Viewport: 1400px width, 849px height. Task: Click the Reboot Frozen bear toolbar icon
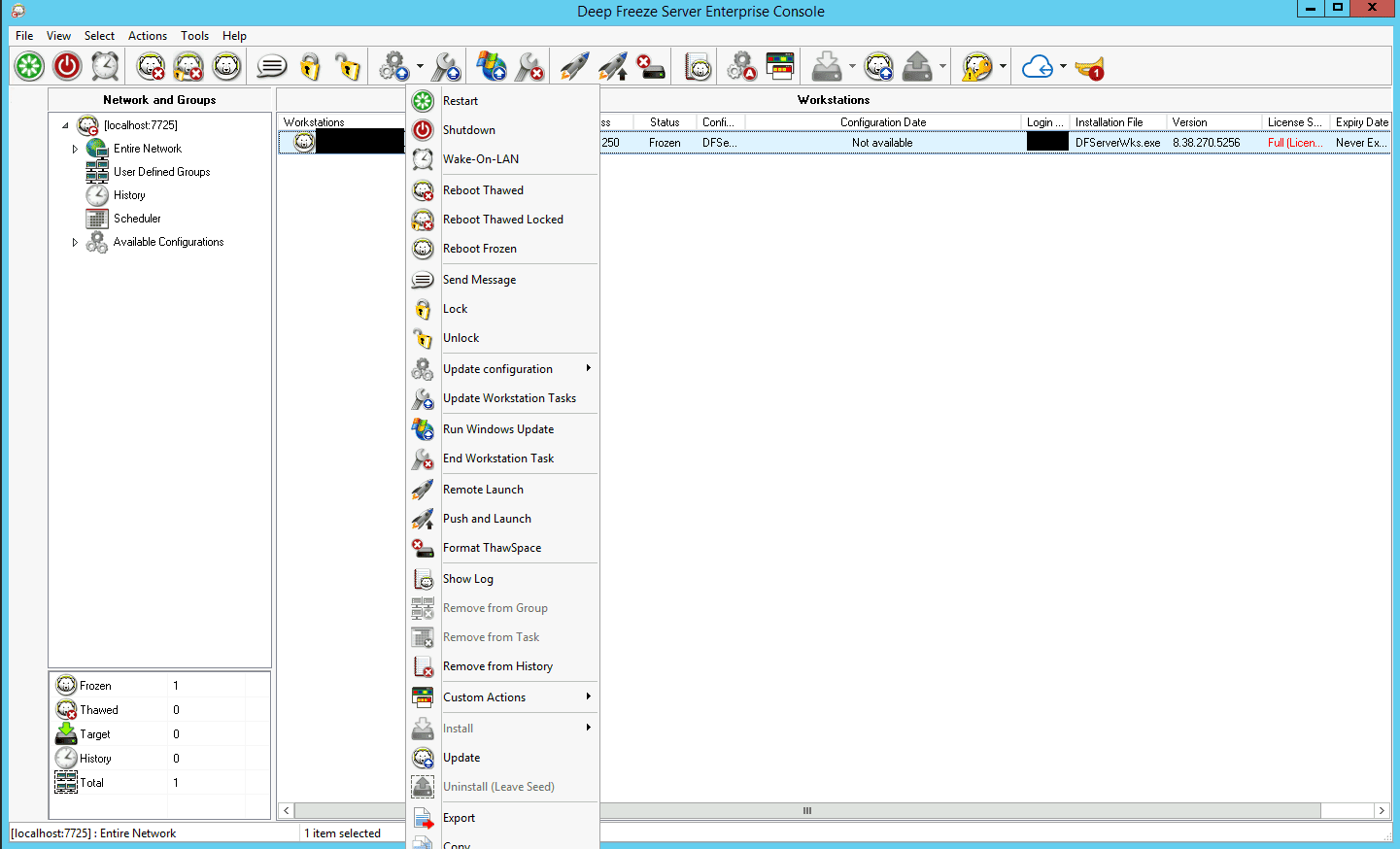point(226,66)
